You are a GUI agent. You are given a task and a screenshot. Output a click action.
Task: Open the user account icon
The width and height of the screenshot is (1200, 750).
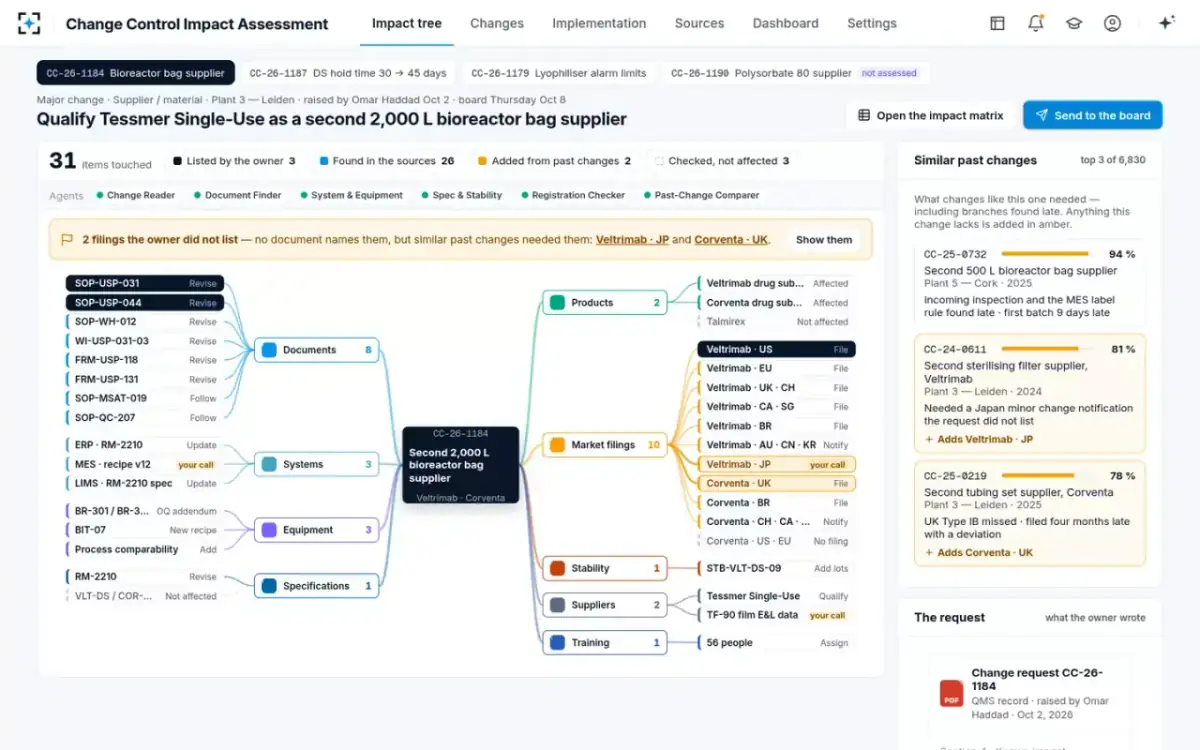coord(1112,23)
